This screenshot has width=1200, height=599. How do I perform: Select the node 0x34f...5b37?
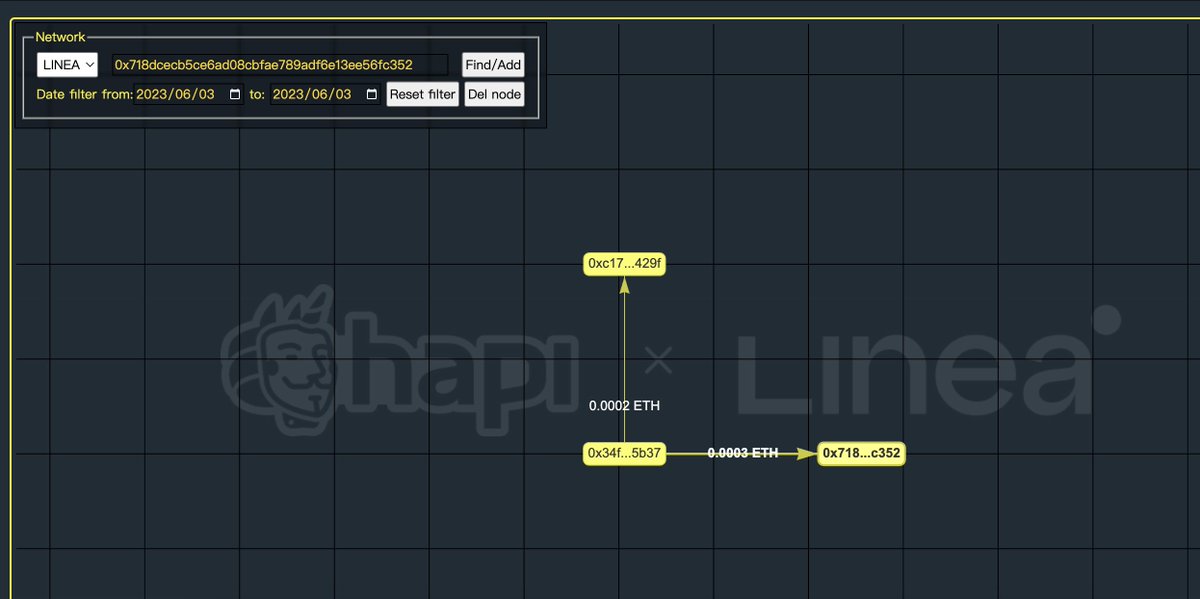625,453
